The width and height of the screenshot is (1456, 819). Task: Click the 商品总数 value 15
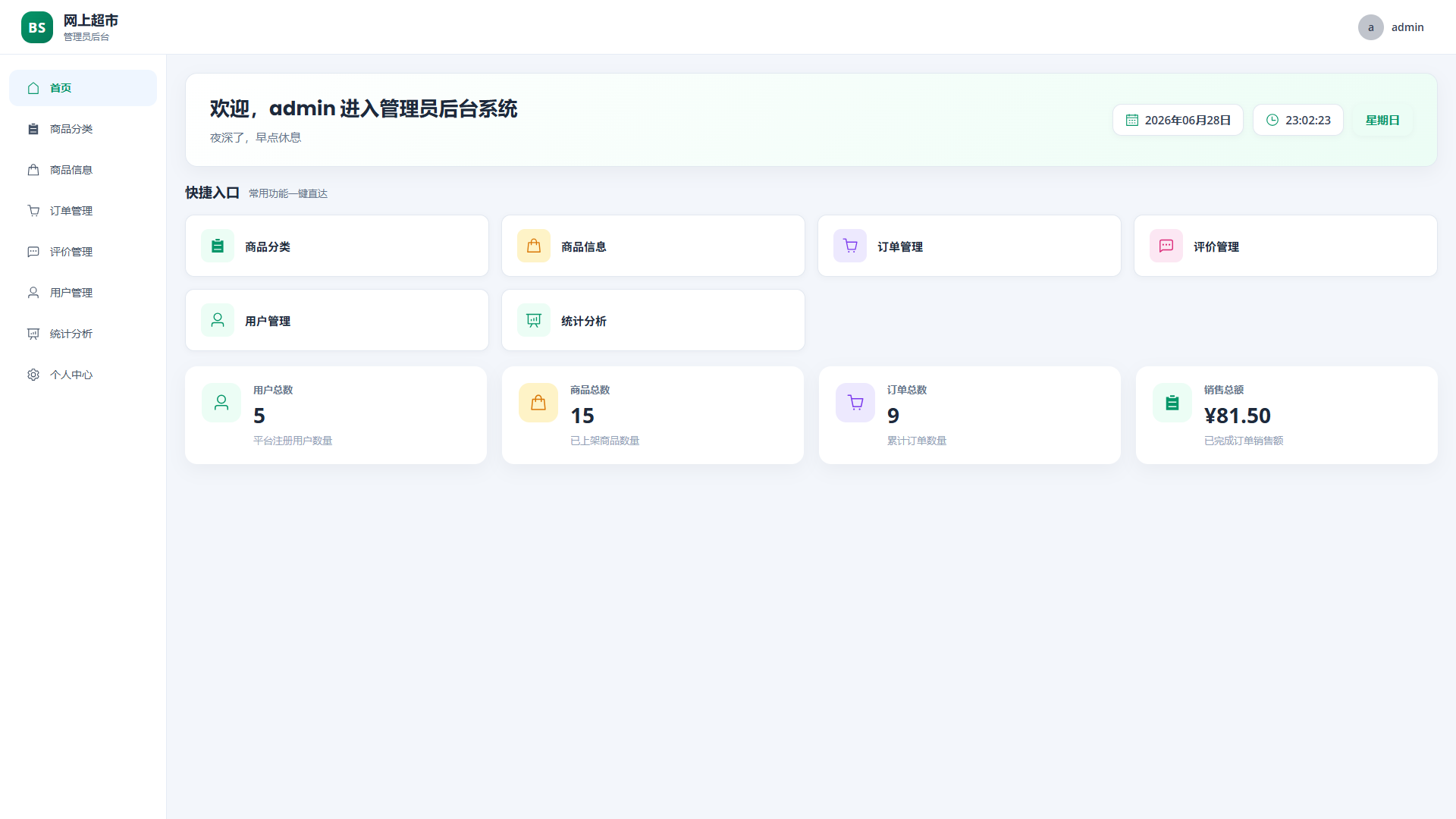pyautogui.click(x=582, y=416)
